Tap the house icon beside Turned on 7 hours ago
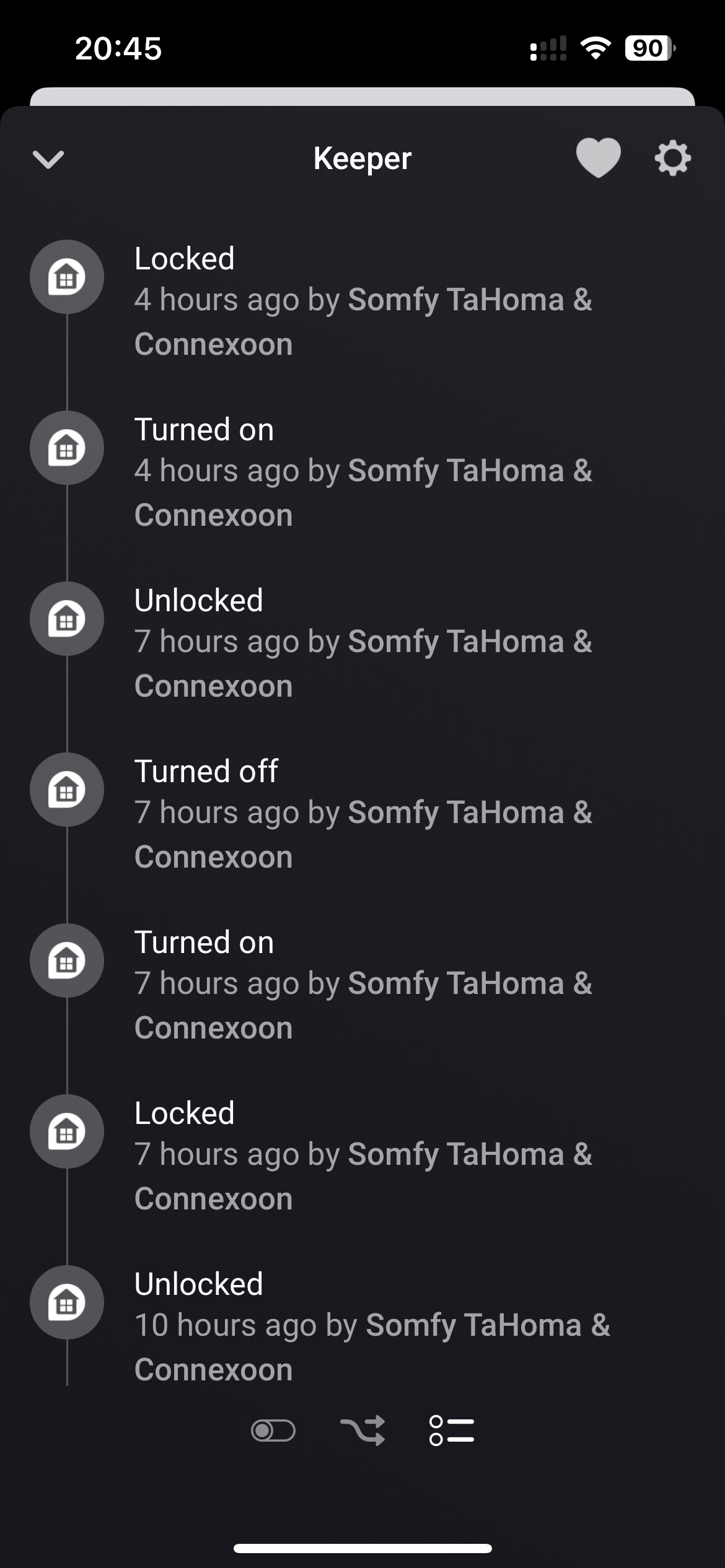The width and height of the screenshot is (725, 1568). point(67,960)
